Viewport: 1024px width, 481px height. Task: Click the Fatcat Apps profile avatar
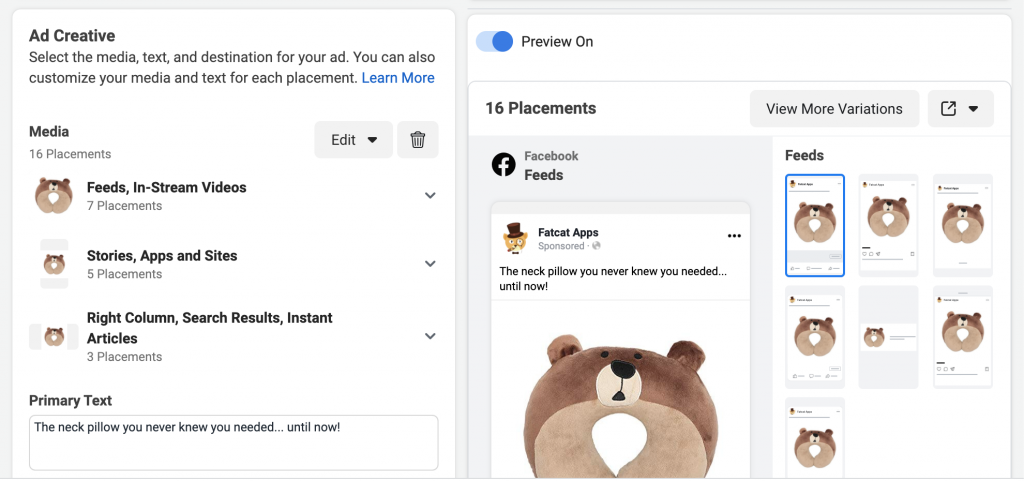(515, 238)
